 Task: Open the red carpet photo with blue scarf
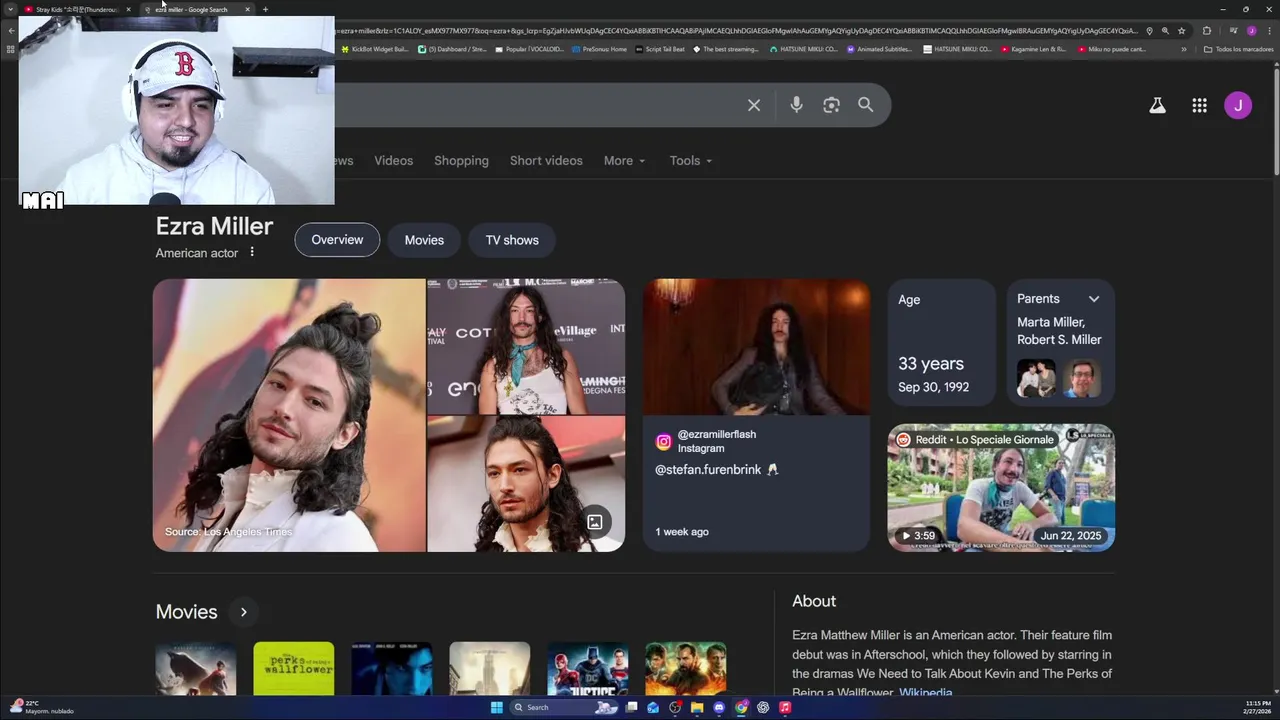tap(526, 346)
